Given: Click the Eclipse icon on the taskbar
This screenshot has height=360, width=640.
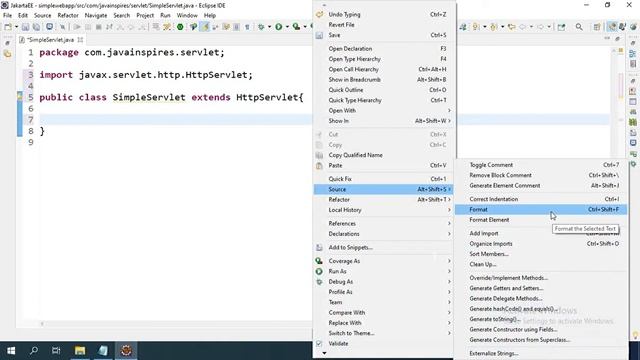Looking at the screenshot, I should [126, 351].
